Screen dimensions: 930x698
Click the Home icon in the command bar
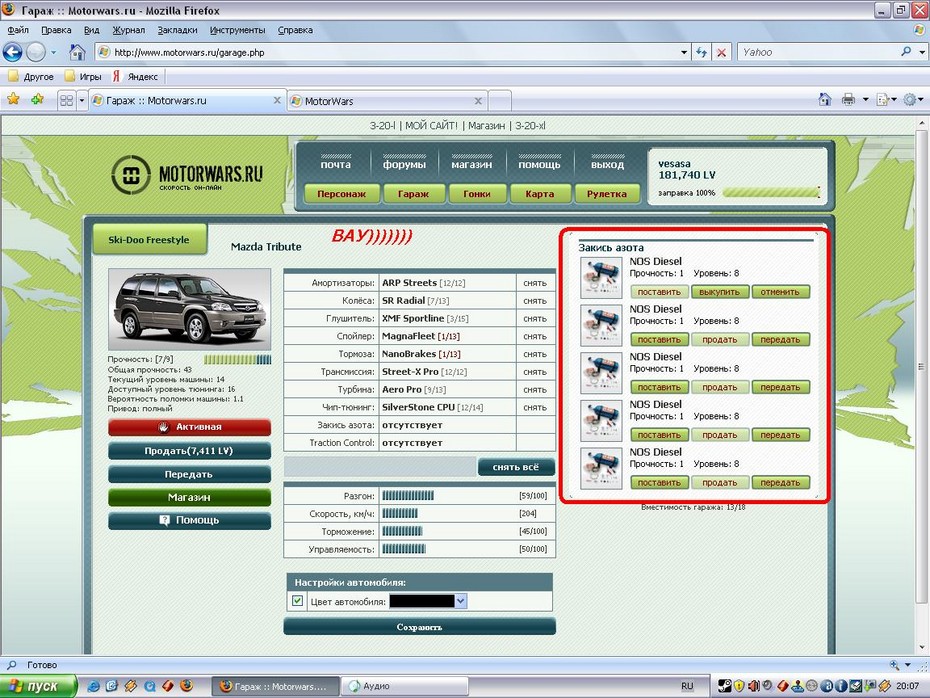point(825,100)
